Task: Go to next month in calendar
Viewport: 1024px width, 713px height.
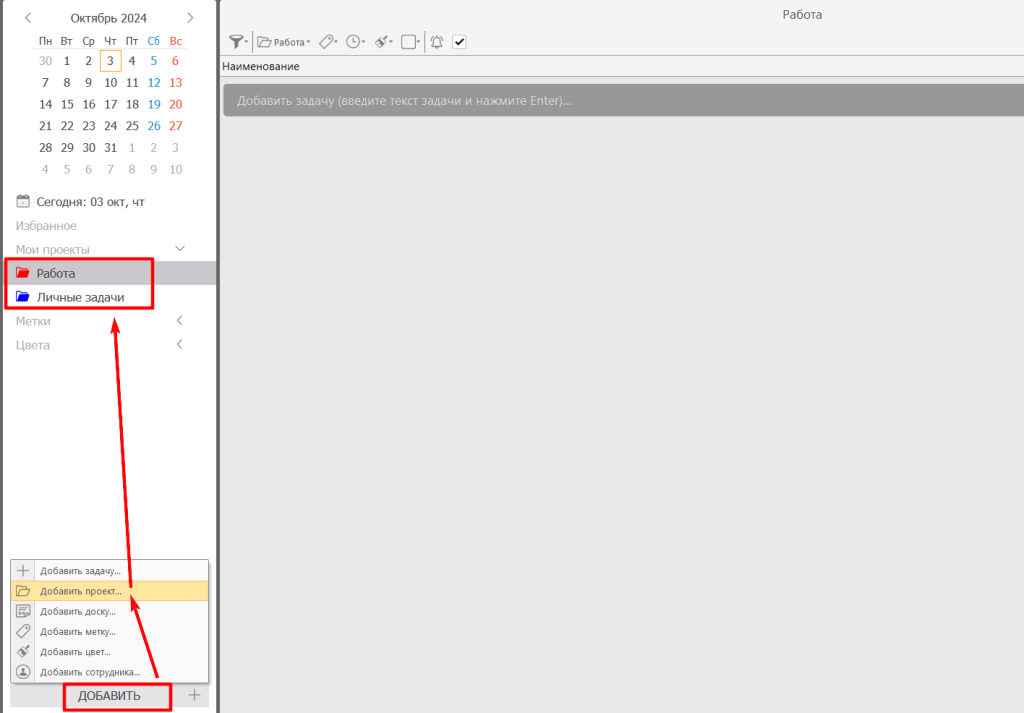Action: (x=190, y=18)
